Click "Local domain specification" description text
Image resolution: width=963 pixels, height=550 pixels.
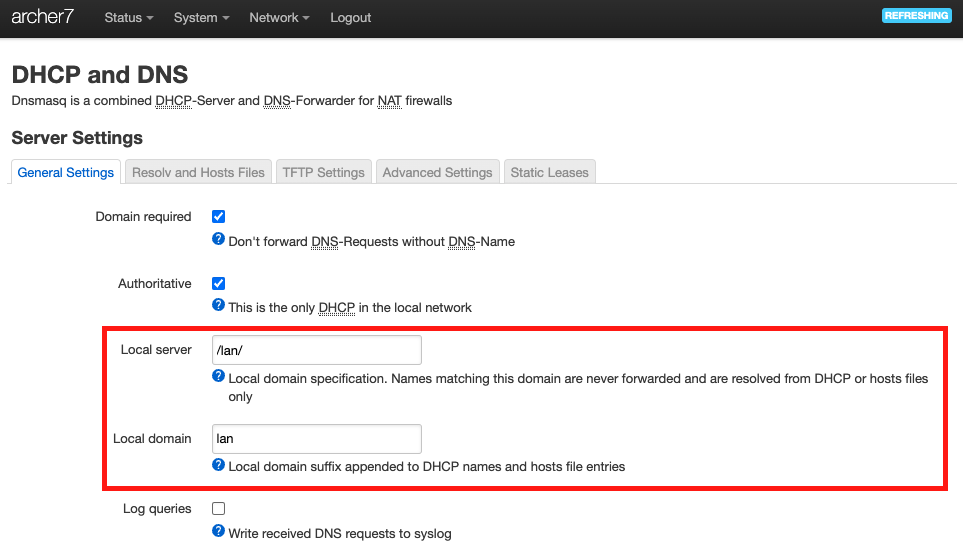click(578, 387)
